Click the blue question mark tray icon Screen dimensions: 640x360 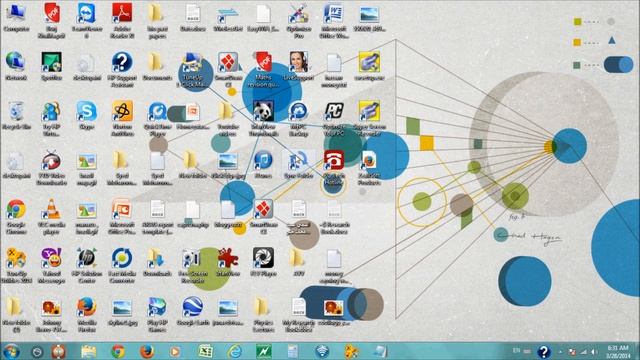pyautogui.click(x=544, y=351)
